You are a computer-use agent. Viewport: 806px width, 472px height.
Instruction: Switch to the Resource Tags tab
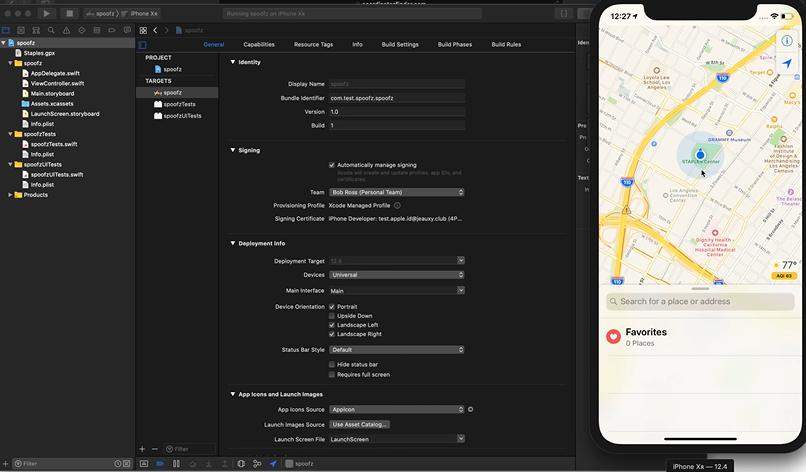[314, 45]
